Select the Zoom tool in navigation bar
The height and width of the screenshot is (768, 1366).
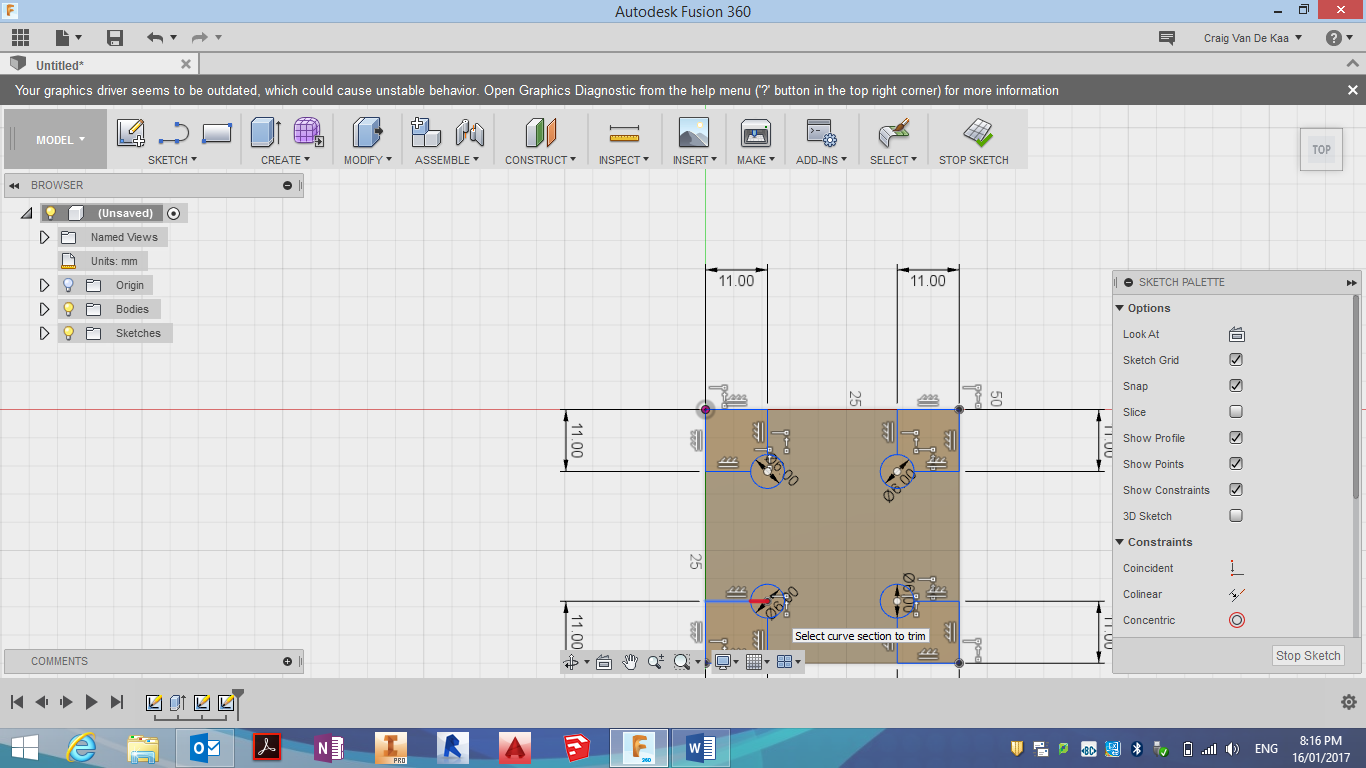click(656, 662)
